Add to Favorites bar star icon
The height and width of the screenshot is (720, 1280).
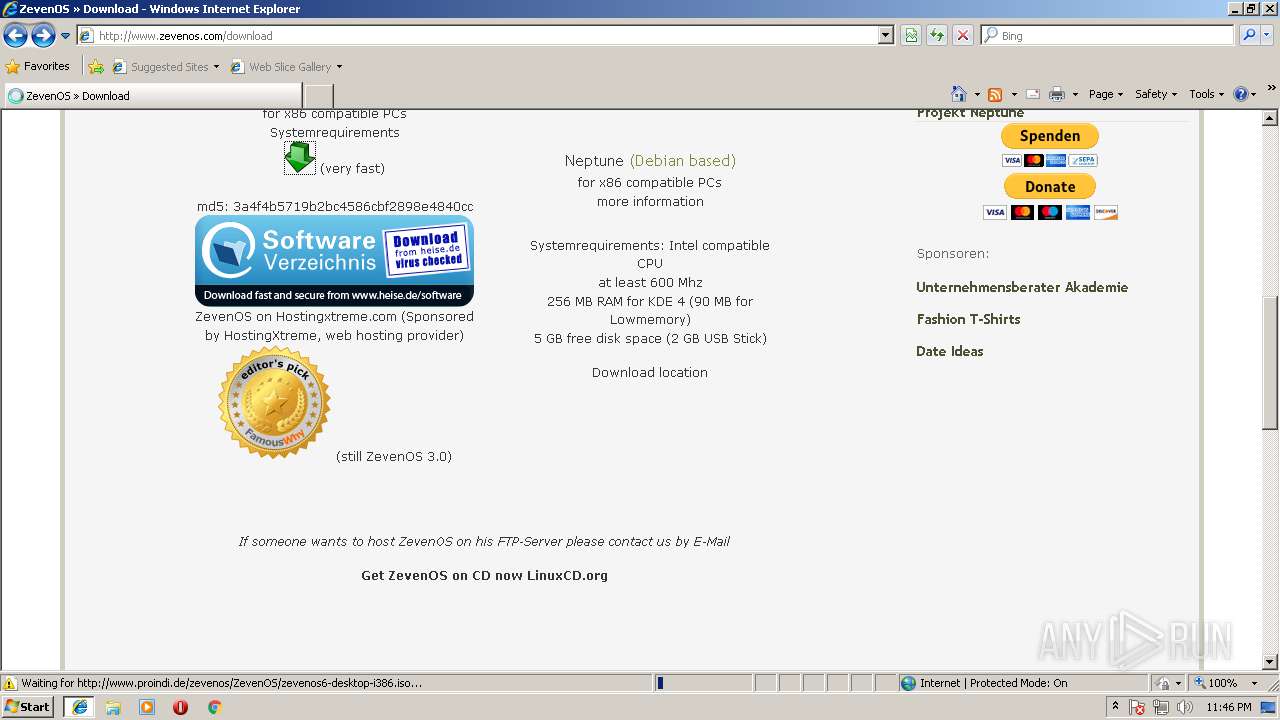[96, 67]
